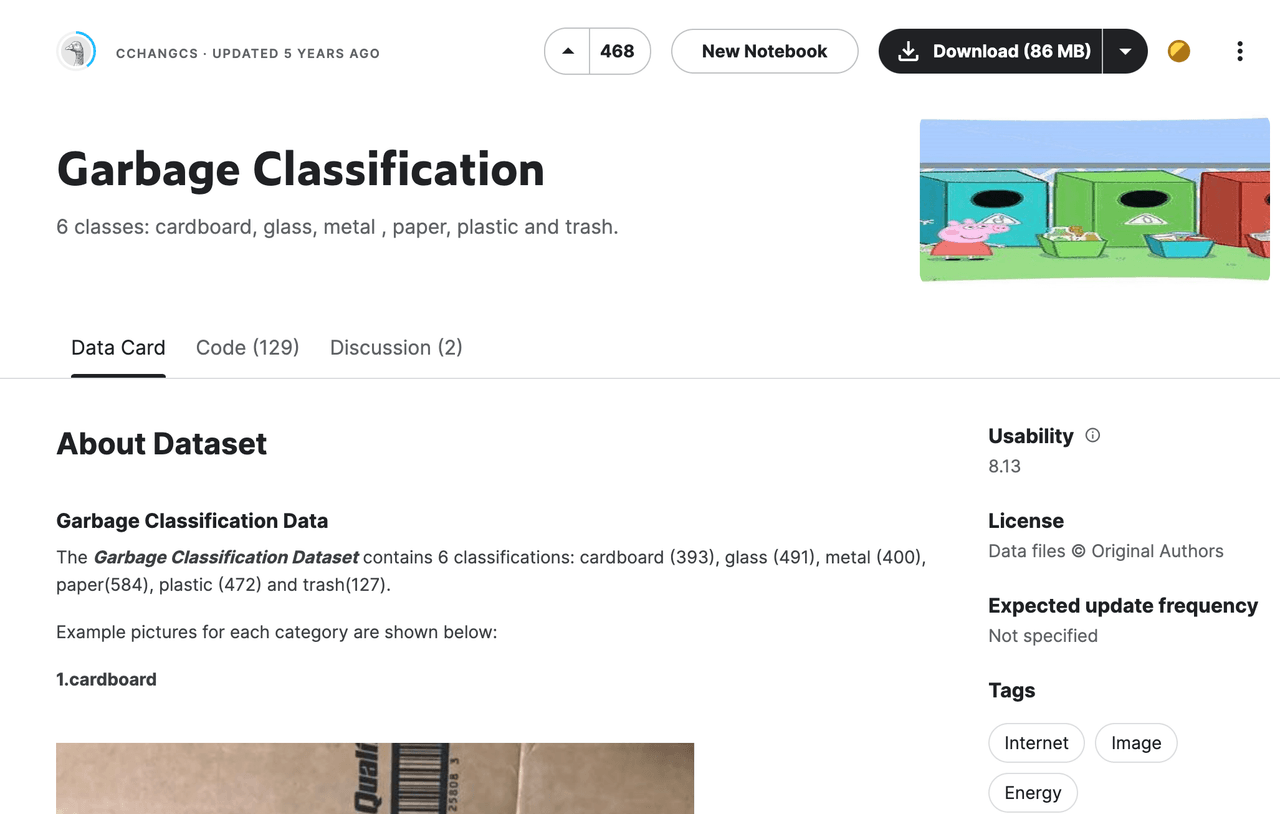Click the recycling bins cover image
This screenshot has height=814, width=1280.
1095,200
